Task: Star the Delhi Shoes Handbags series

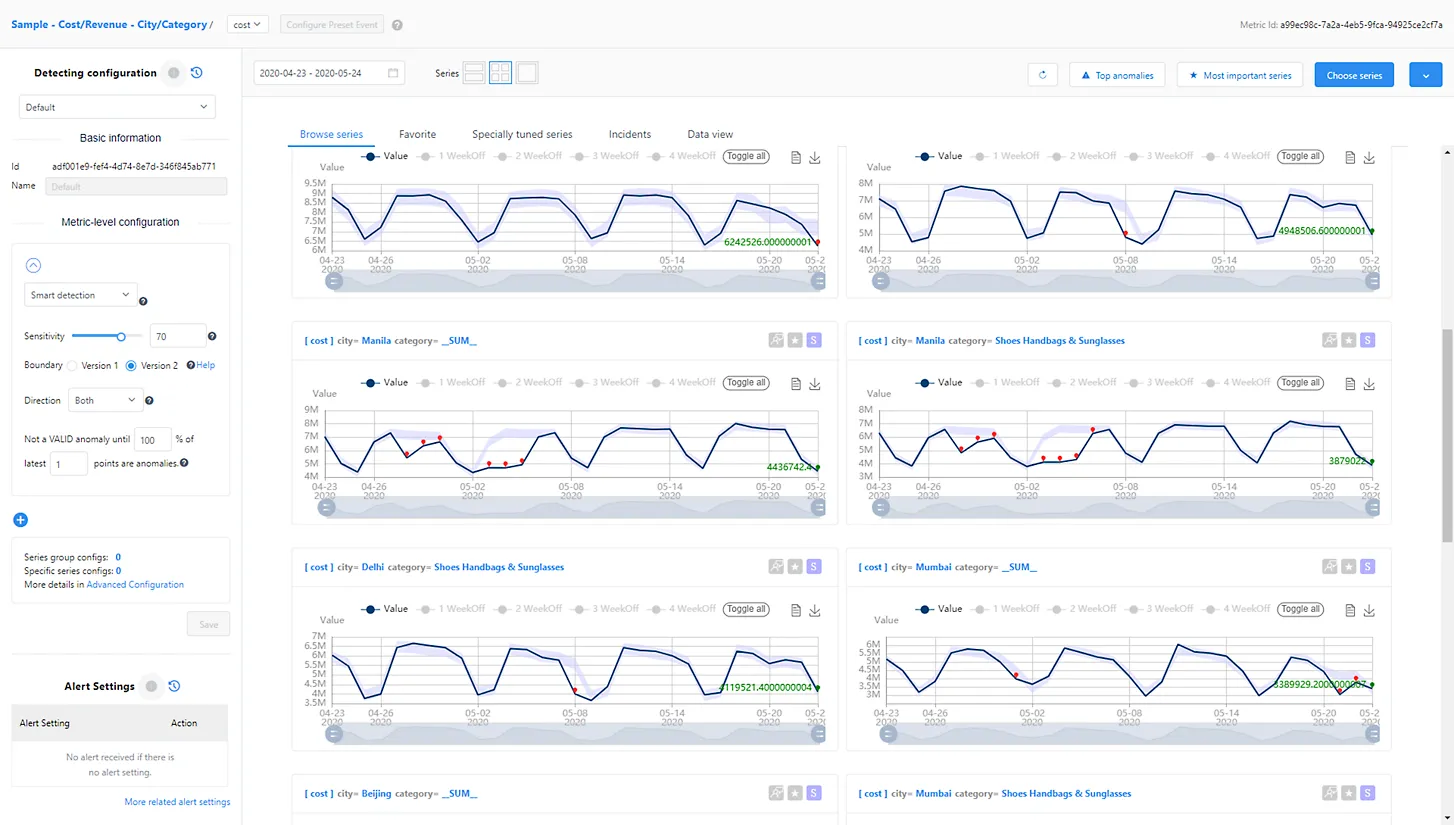Action: (795, 567)
